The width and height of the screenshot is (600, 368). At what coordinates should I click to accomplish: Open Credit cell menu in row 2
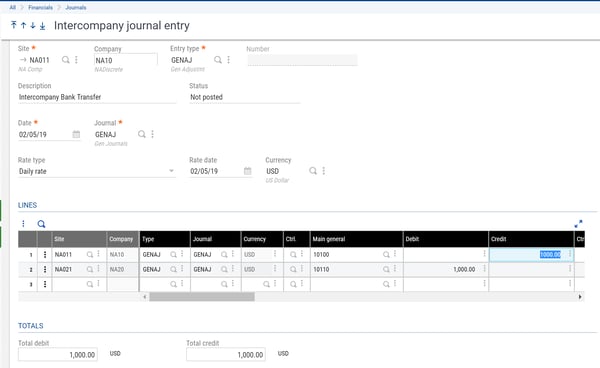[x=570, y=269]
